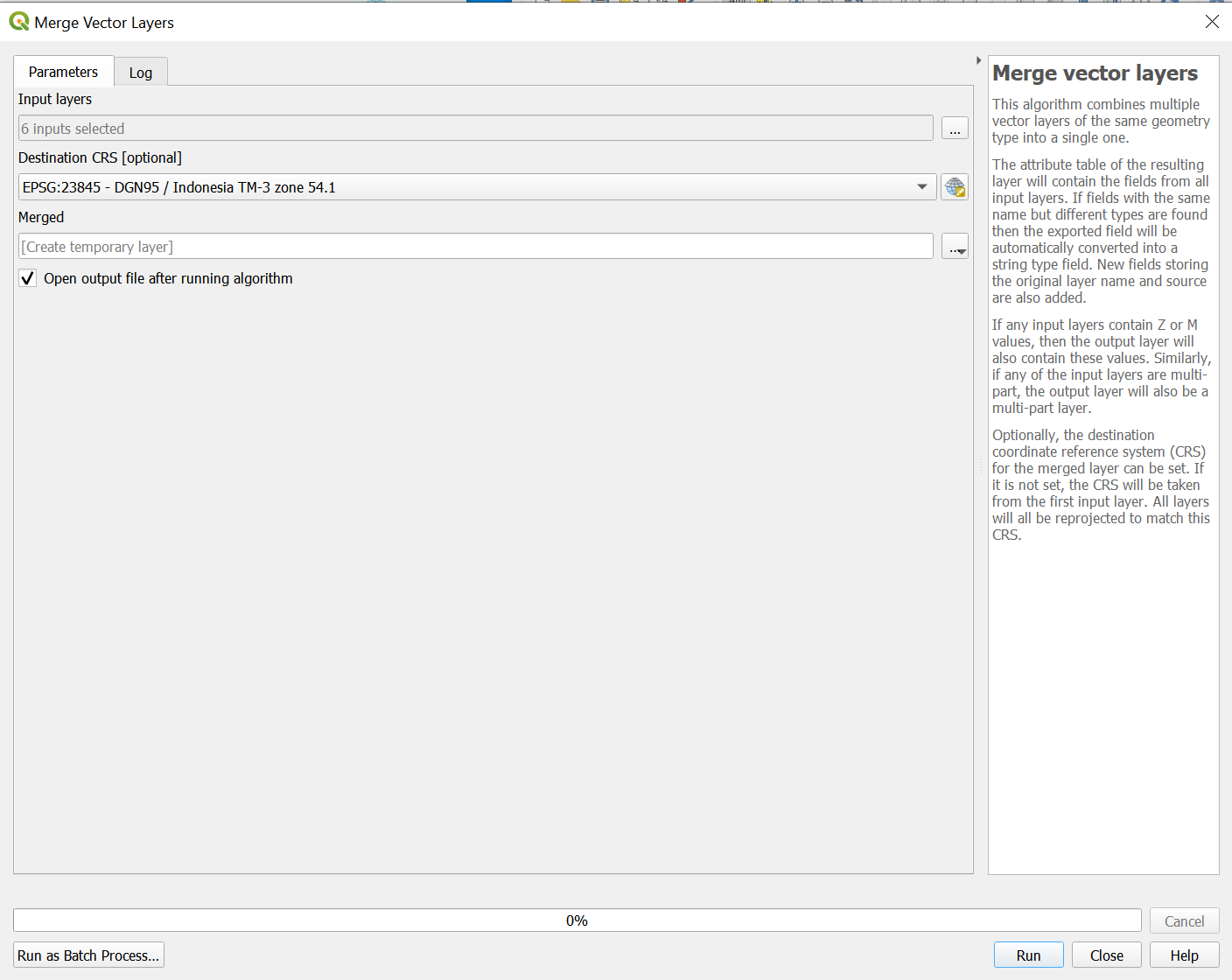Screen dimensions: 1232x980
Task: Switch to the Parameters tab
Action: [63, 72]
